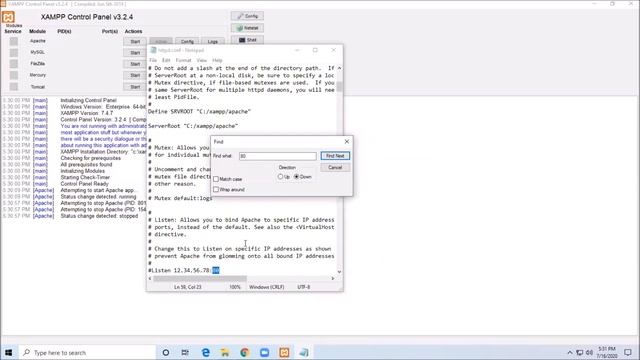Show hidden system tray icons
The height and width of the screenshot is (360, 640).
pyautogui.click(x=570, y=353)
